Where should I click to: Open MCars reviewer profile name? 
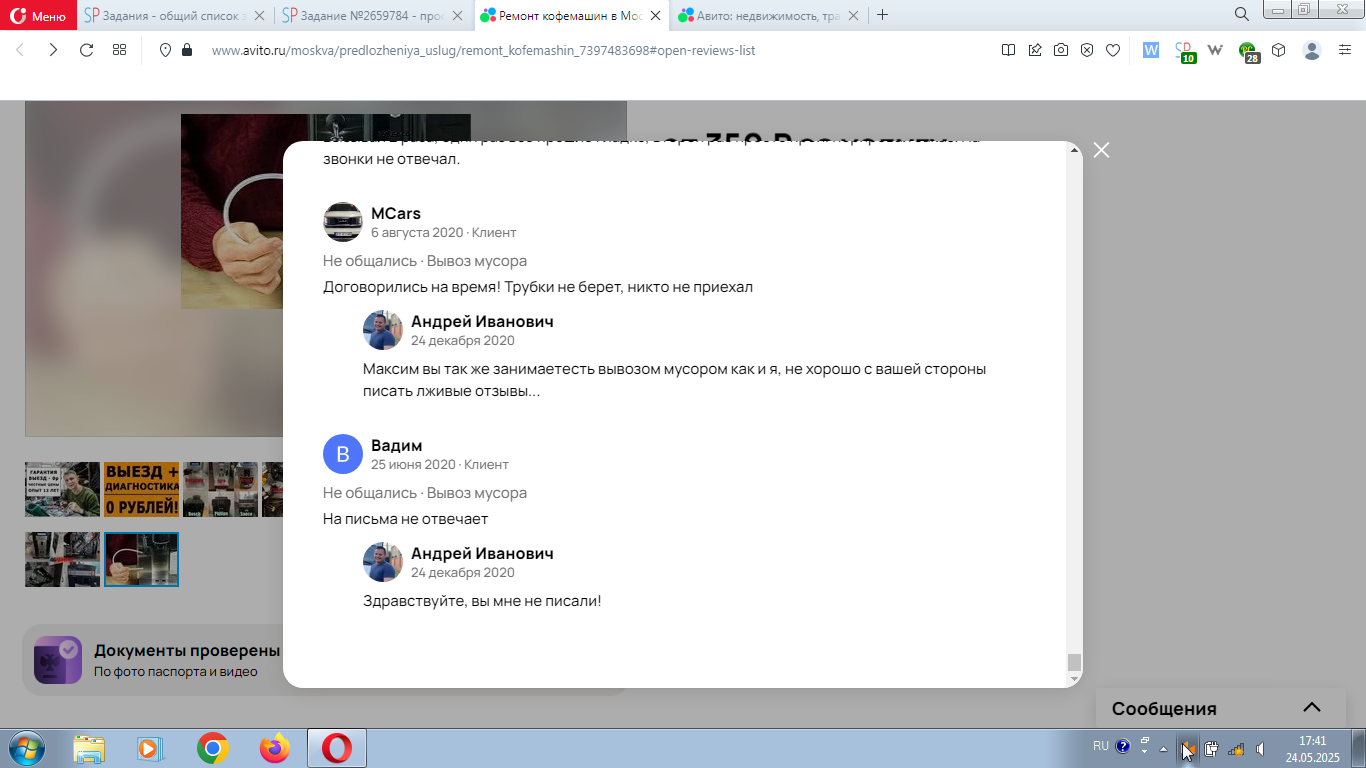(x=396, y=213)
